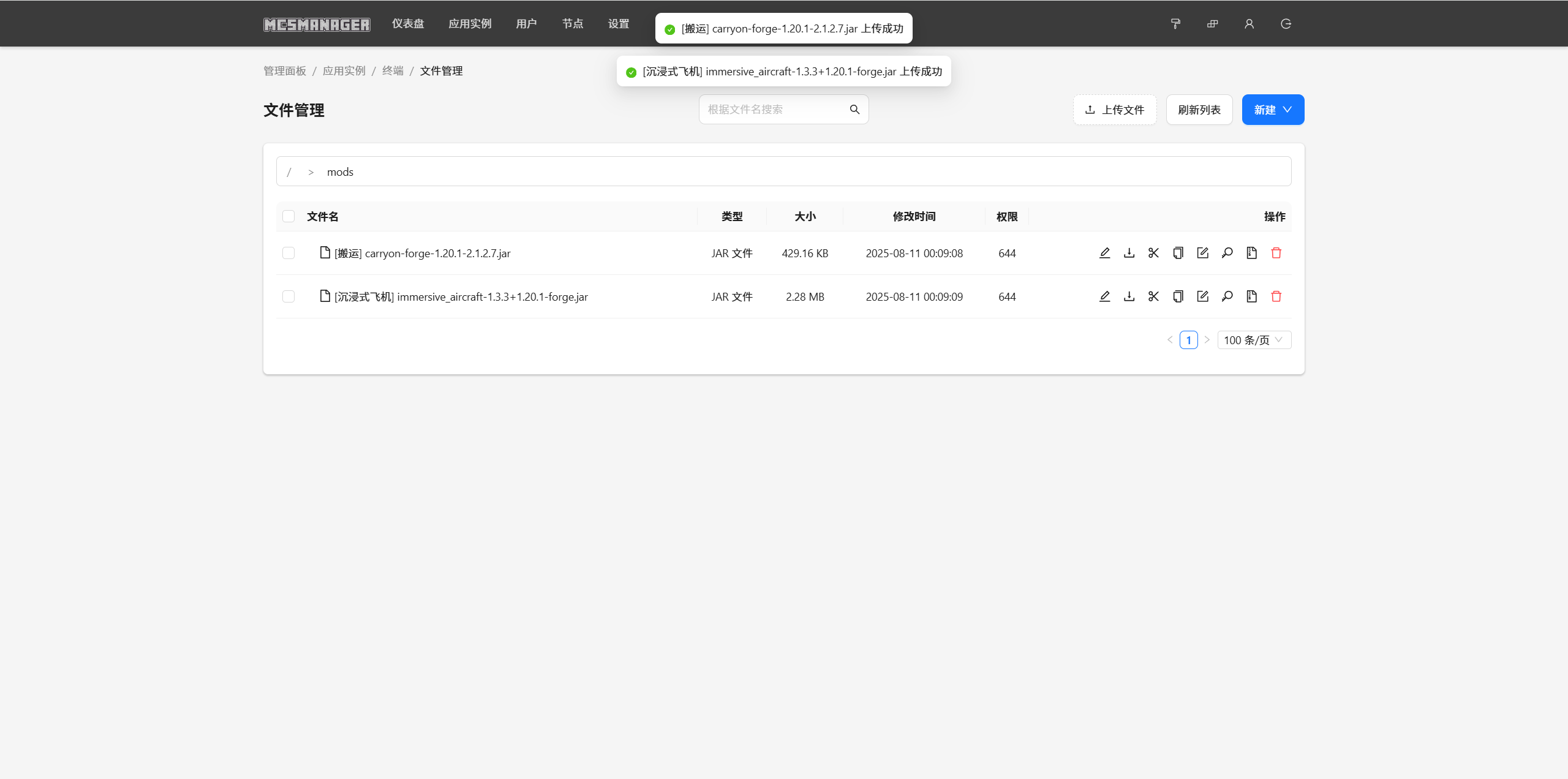The width and height of the screenshot is (1568, 779).
Task: Click the 大小 column header
Action: click(x=805, y=217)
